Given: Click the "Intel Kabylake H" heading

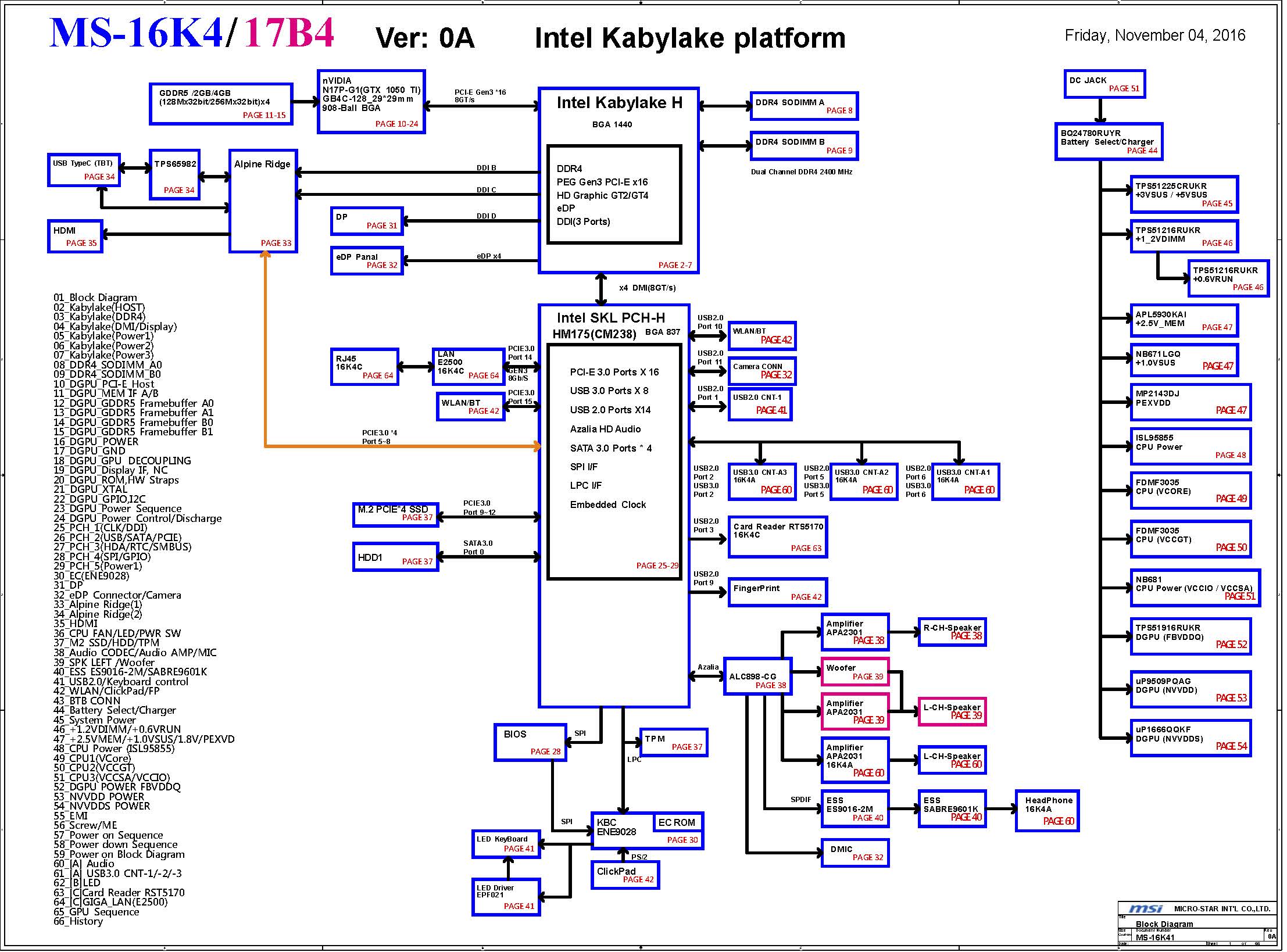Looking at the screenshot, I should [x=619, y=103].
